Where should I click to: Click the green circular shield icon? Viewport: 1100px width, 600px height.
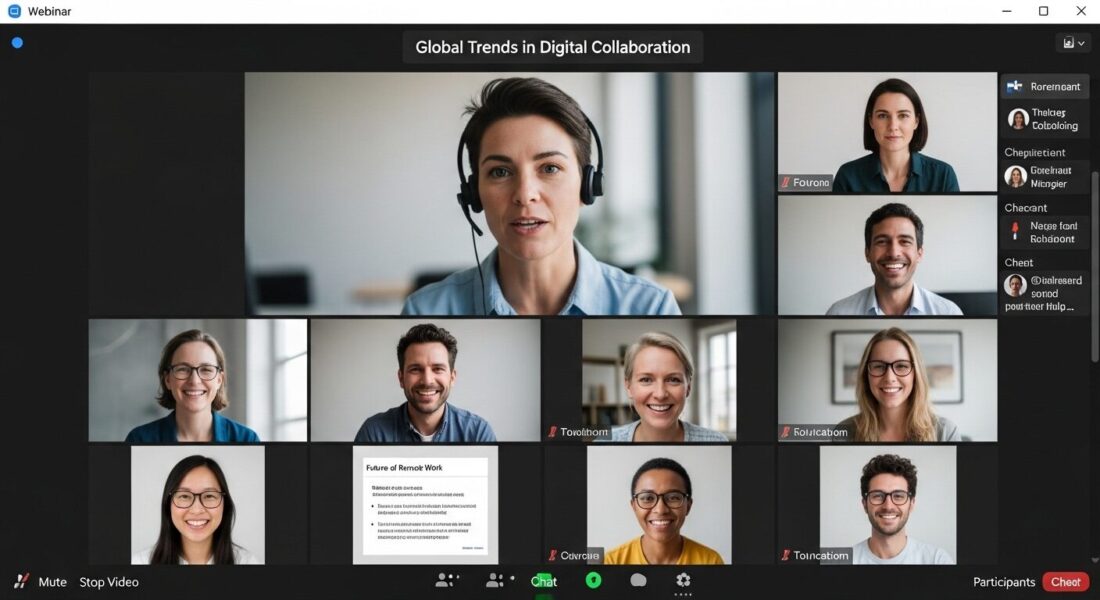[x=593, y=580]
